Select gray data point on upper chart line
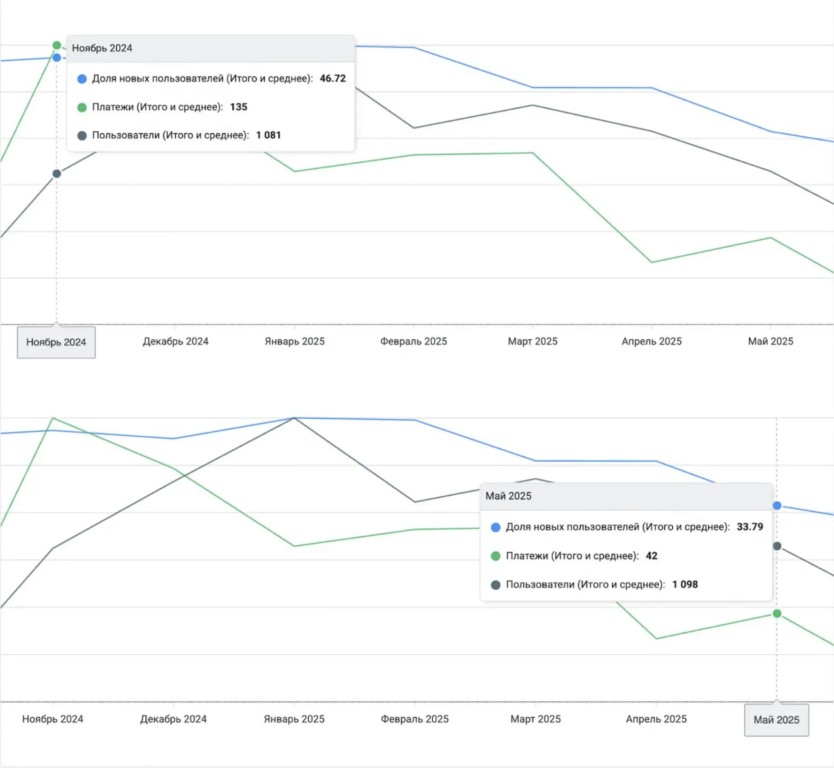Viewport: 834px width, 768px height. click(x=57, y=174)
